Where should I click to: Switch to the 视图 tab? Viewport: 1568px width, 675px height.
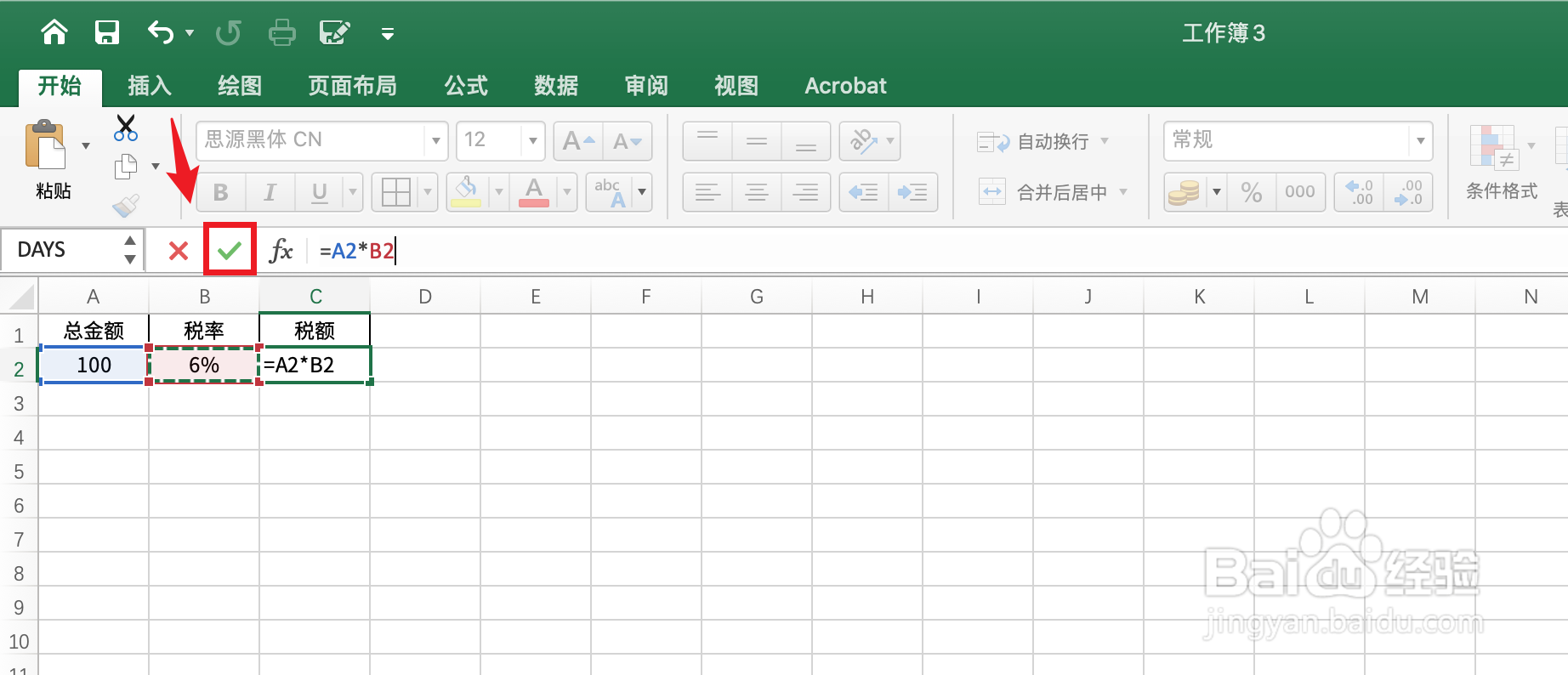[x=736, y=86]
